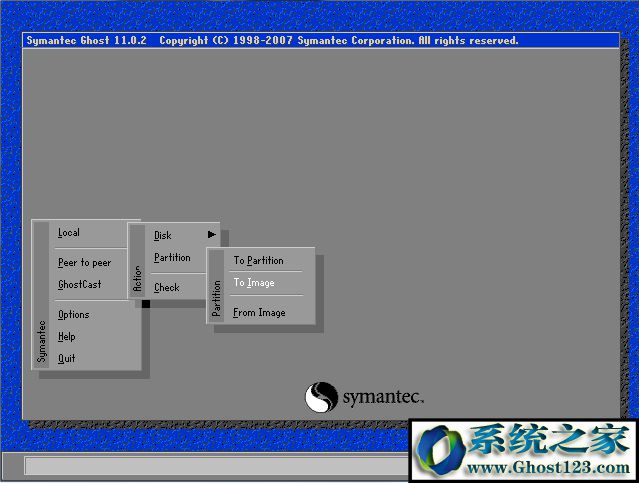
Task: Select To Partition option
Action: (x=258, y=260)
